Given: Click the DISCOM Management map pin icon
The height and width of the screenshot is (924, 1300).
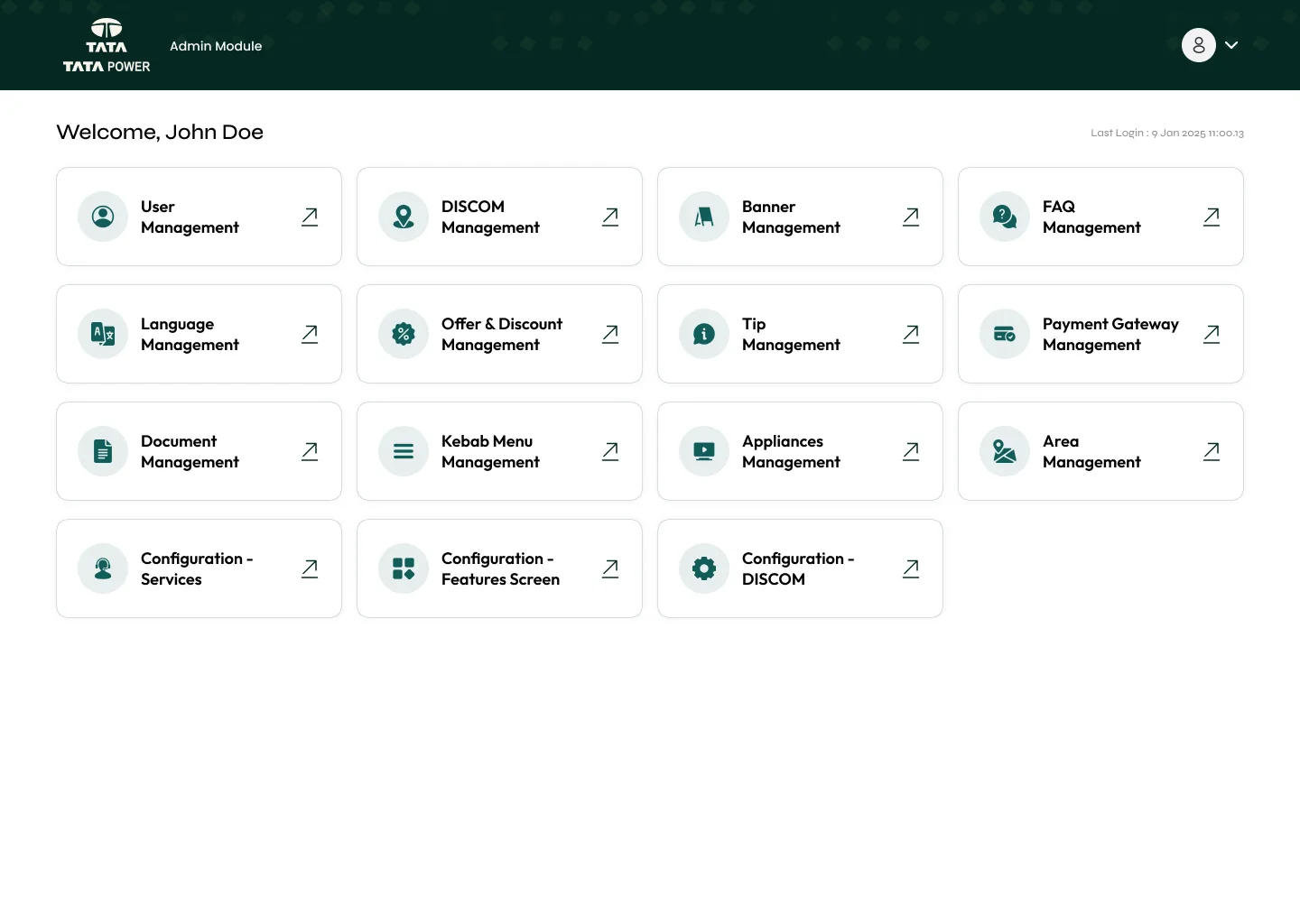Looking at the screenshot, I should pyautogui.click(x=404, y=217).
